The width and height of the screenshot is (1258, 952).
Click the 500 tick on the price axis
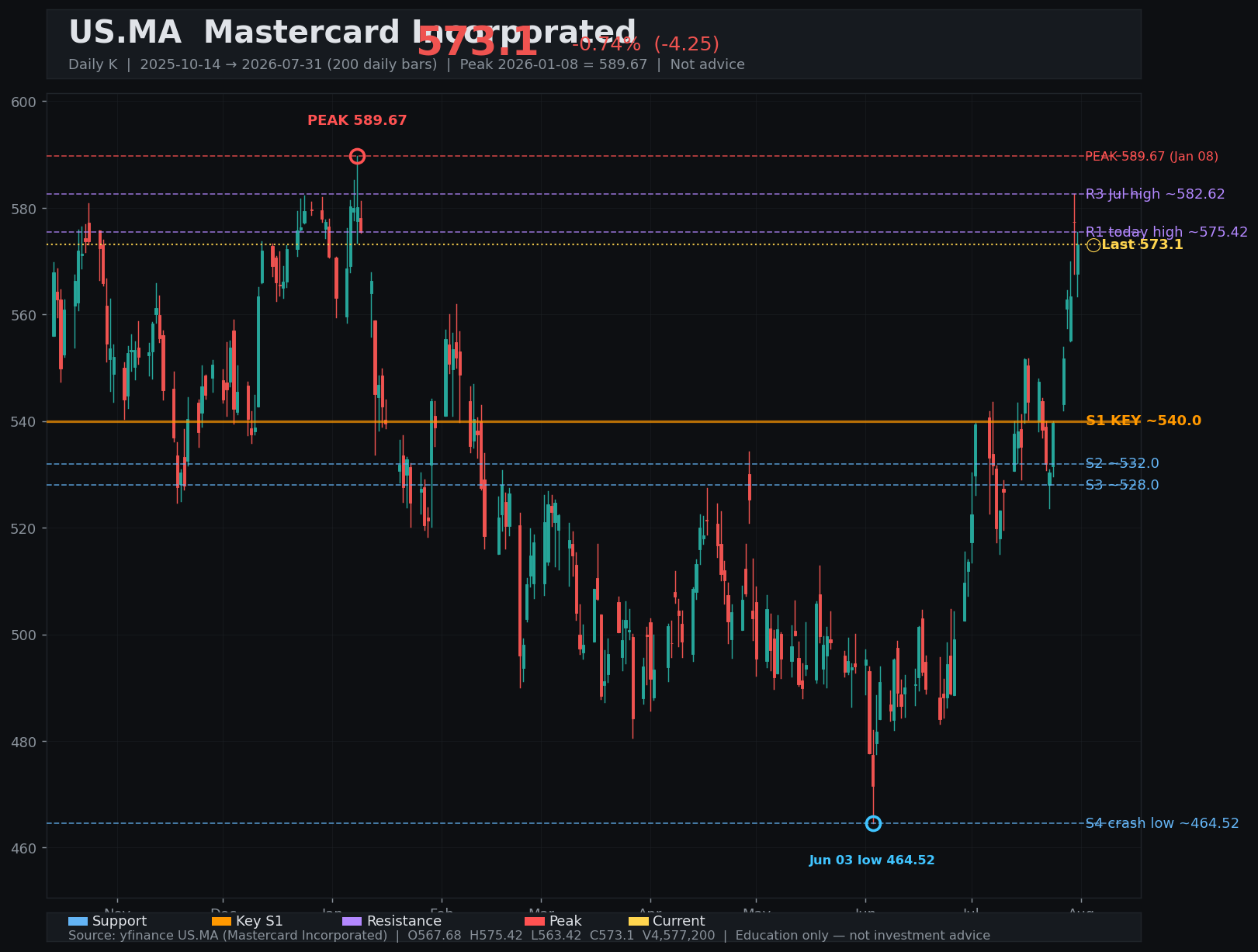click(25, 635)
